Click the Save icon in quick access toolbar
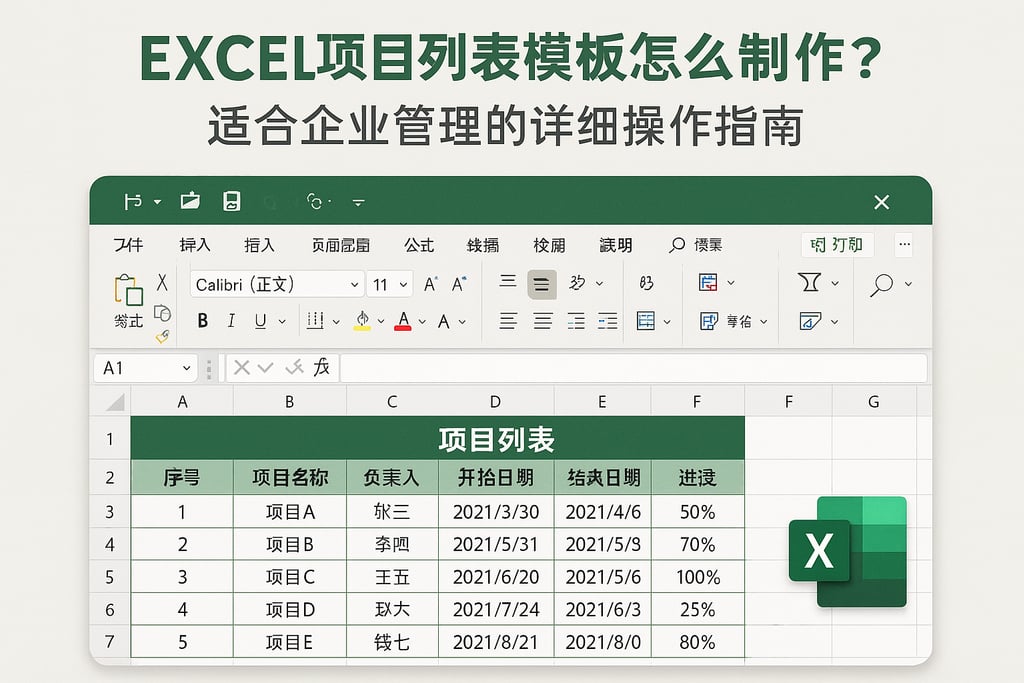Viewport: 1024px width, 683px height. (231, 201)
